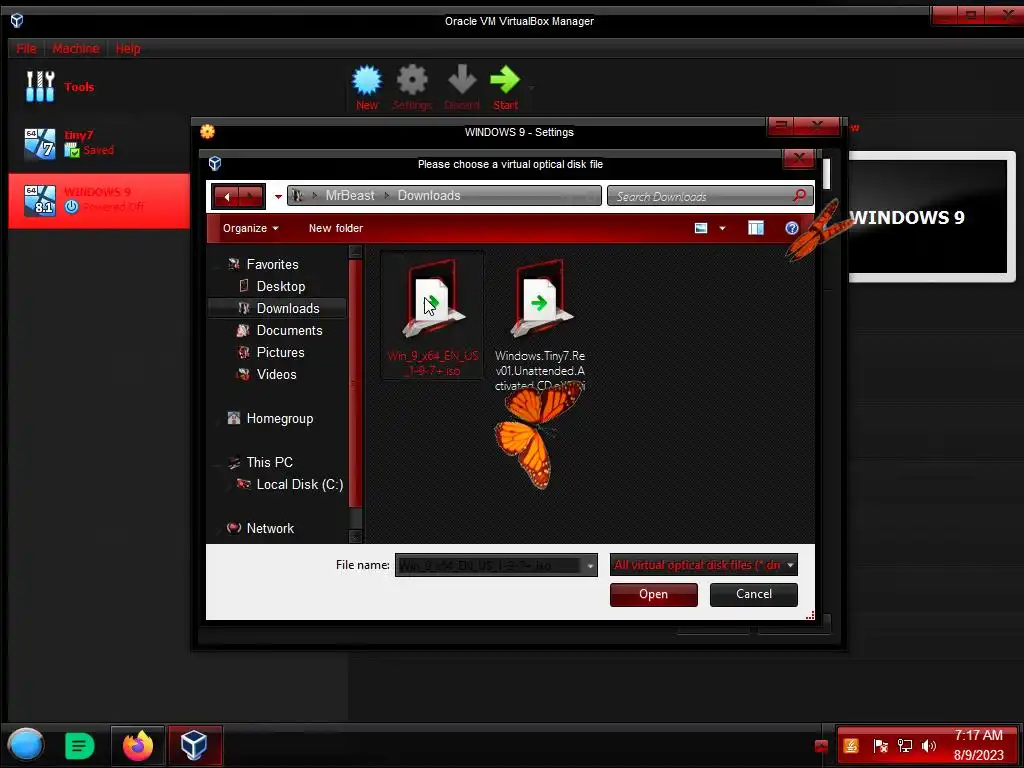Viewport: 1024px width, 768px height.
Task: Click the Forward navigation arrow in file dialog
Action: click(251, 196)
